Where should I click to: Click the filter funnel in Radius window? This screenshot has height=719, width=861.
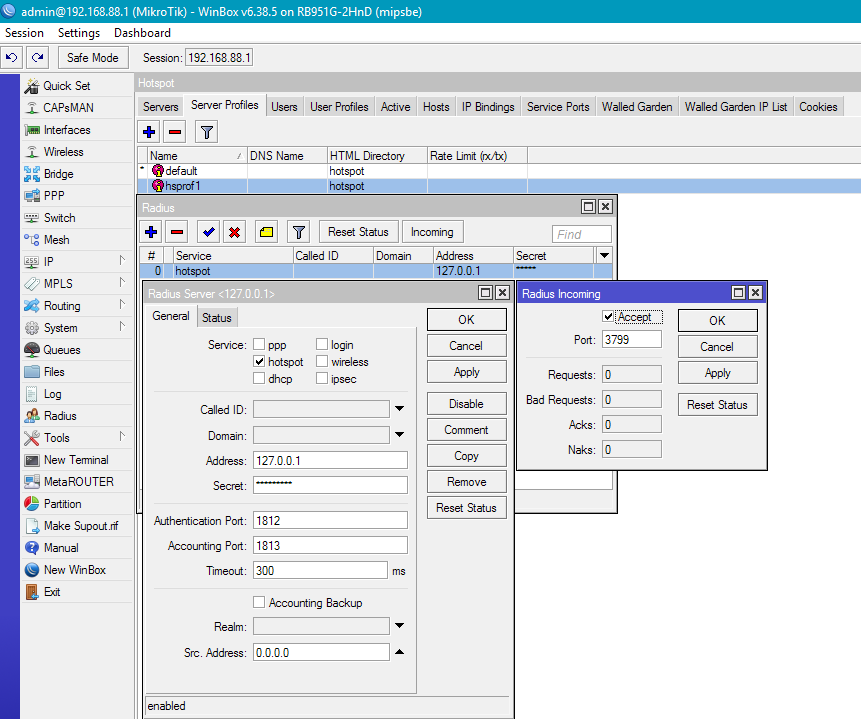tap(299, 232)
